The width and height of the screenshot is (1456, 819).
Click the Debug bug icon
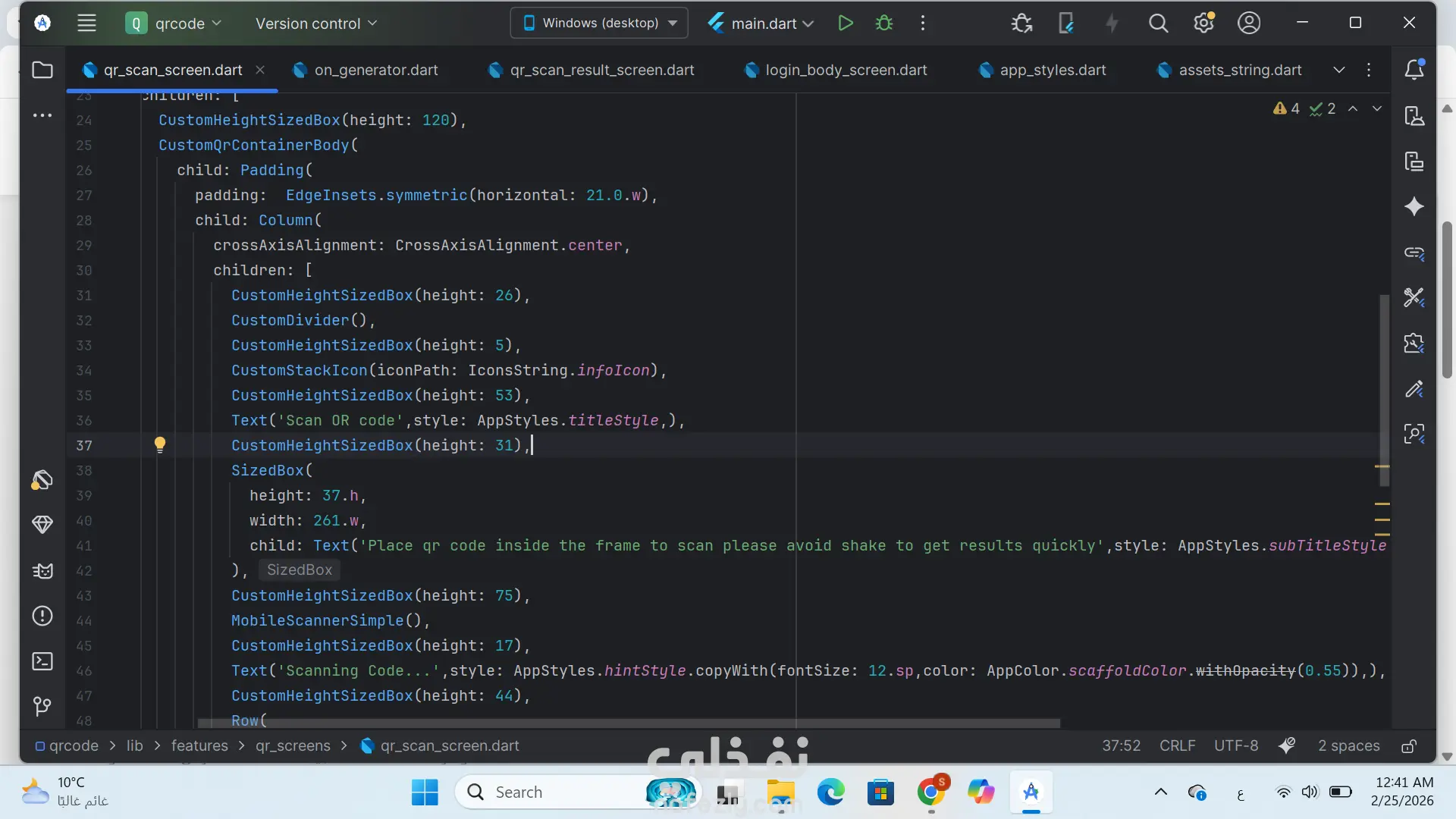[x=884, y=23]
